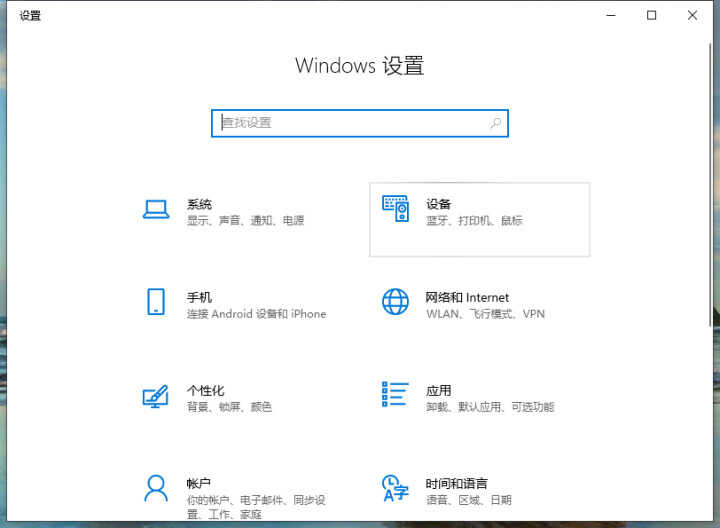This screenshot has width=720, height=528.
Task: Maximize the 设置 window
Action: click(651, 15)
